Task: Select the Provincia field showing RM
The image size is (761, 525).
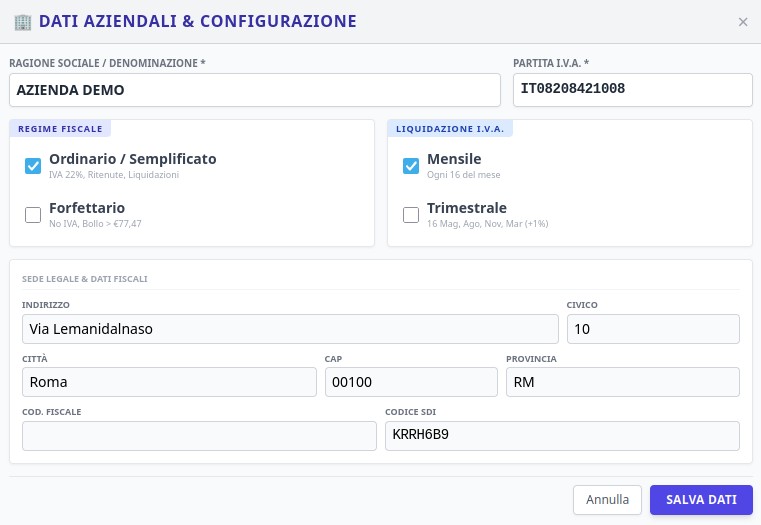Action: point(622,382)
